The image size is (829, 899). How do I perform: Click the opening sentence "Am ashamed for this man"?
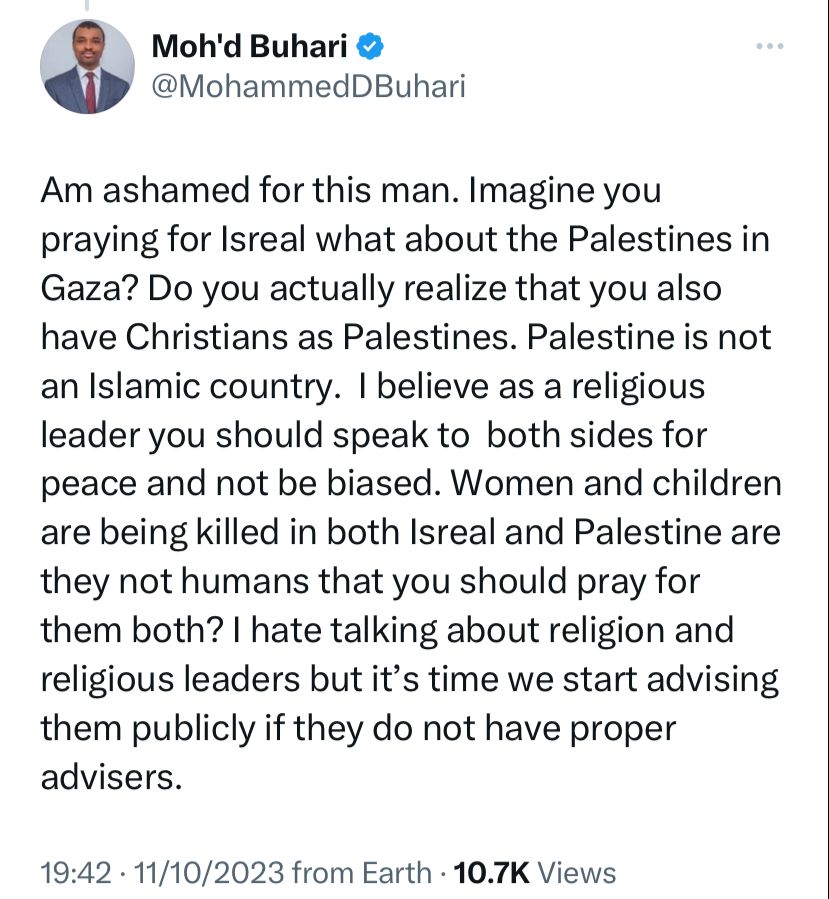click(x=247, y=190)
